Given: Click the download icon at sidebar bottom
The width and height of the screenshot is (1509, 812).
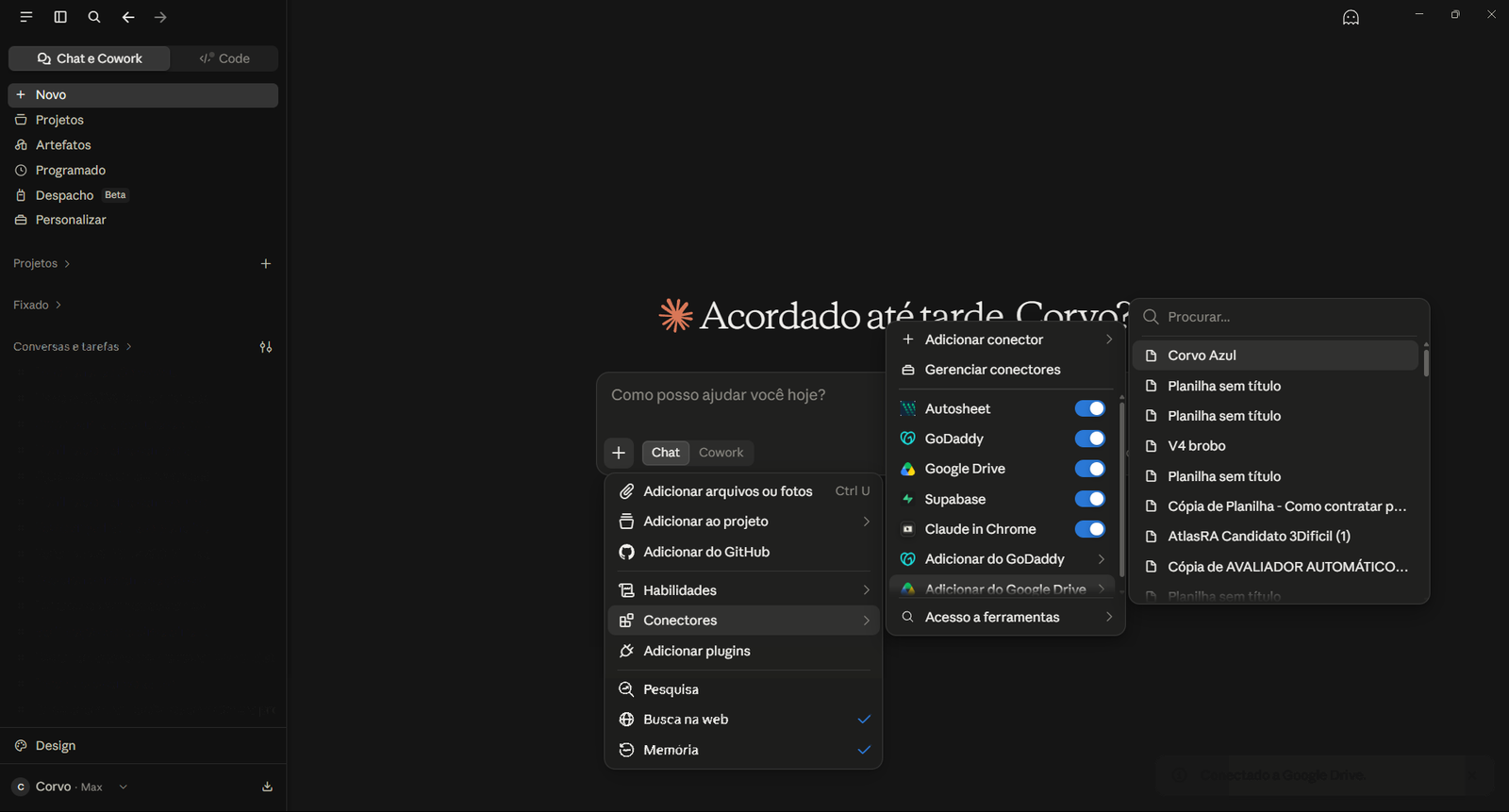Looking at the screenshot, I should click(x=267, y=787).
